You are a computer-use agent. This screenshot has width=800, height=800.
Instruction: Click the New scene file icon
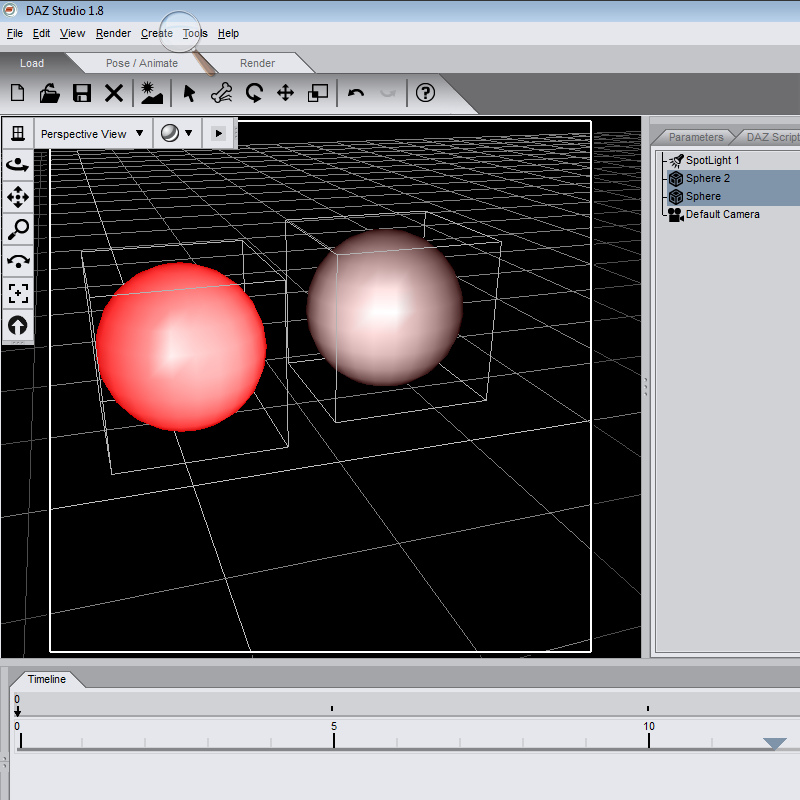click(18, 93)
